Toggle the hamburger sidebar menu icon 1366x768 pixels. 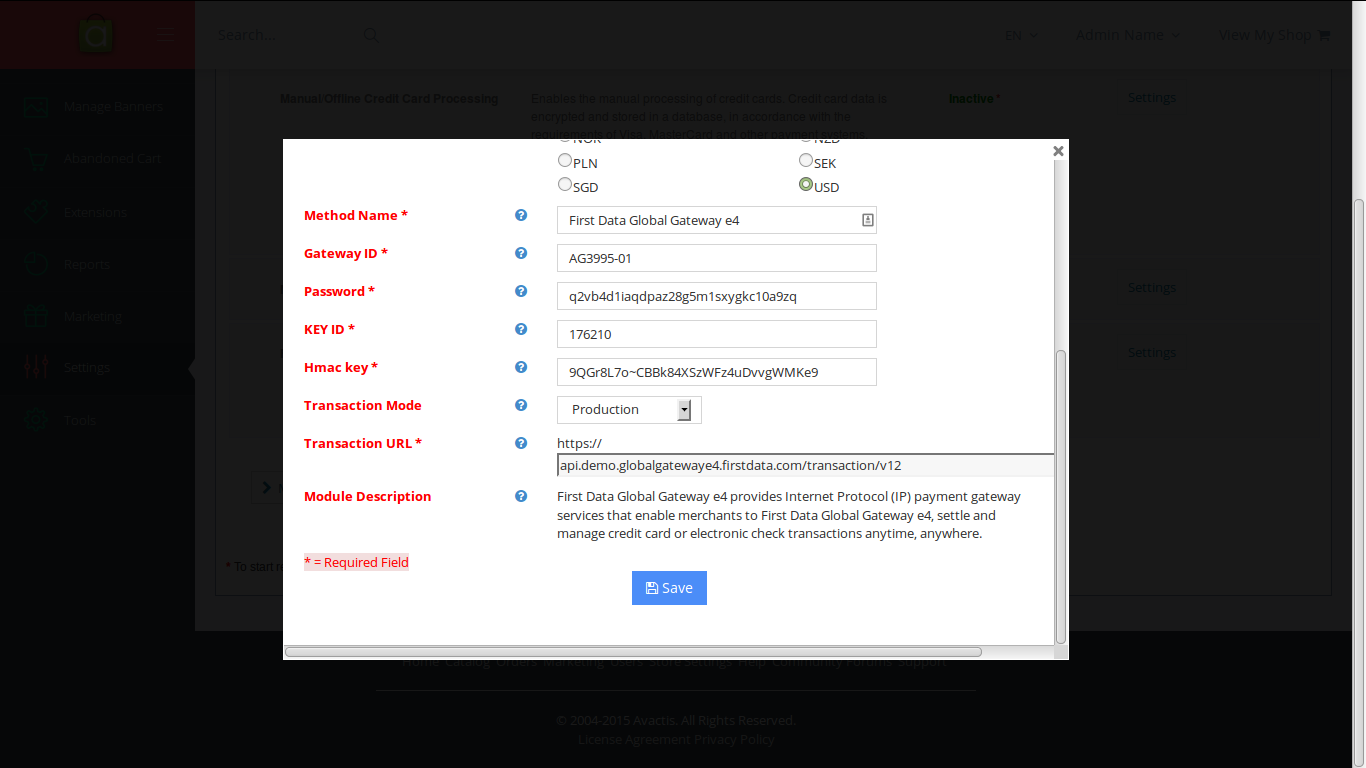[x=167, y=35]
